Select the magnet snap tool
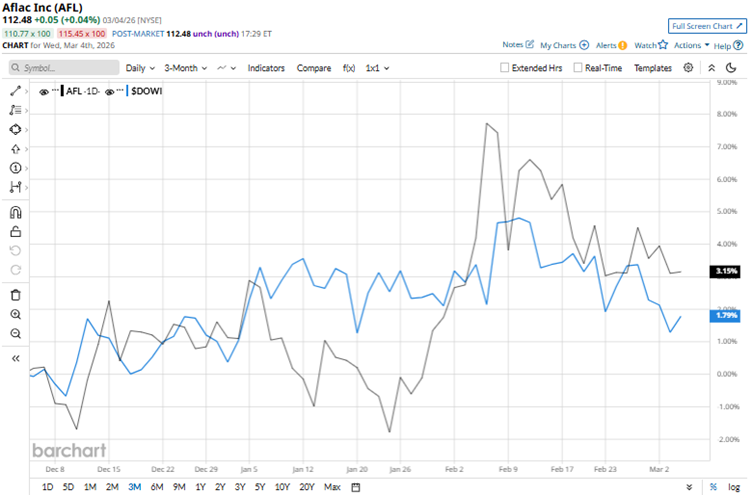 [15, 213]
